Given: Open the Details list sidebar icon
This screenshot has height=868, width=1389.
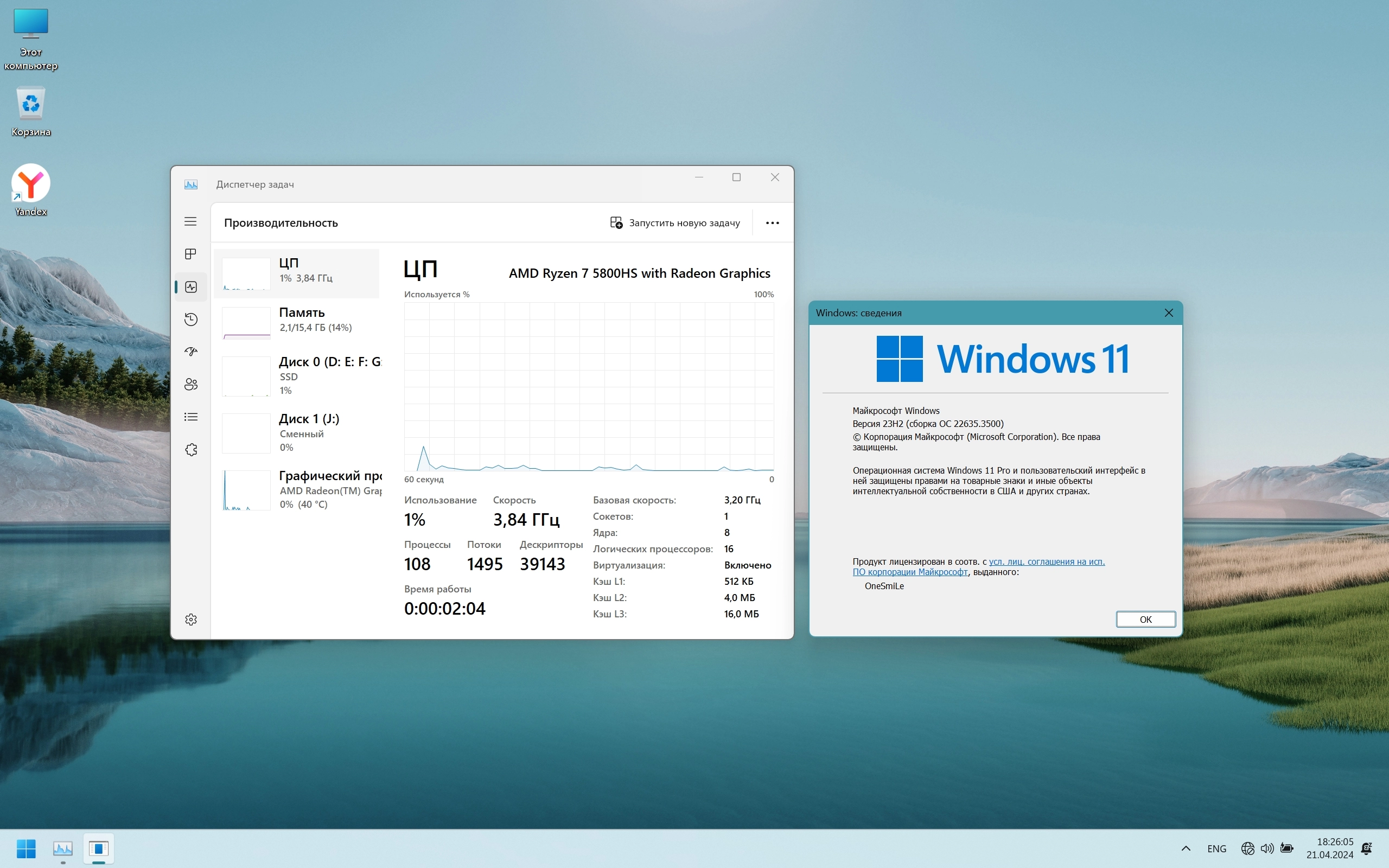Looking at the screenshot, I should [190, 417].
